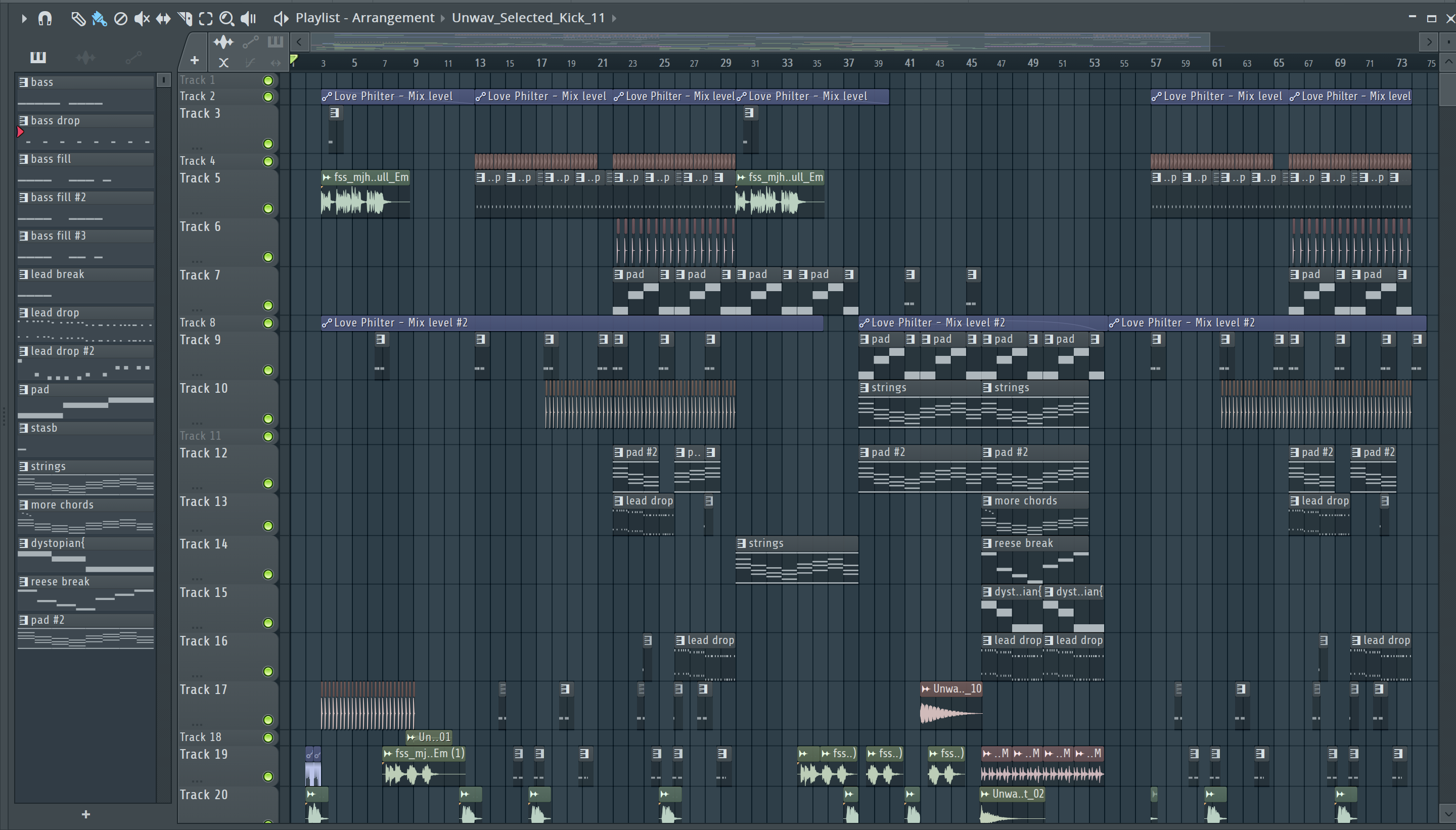Select the Slice tool
The height and width of the screenshot is (830, 1456).
pyautogui.click(x=185, y=18)
